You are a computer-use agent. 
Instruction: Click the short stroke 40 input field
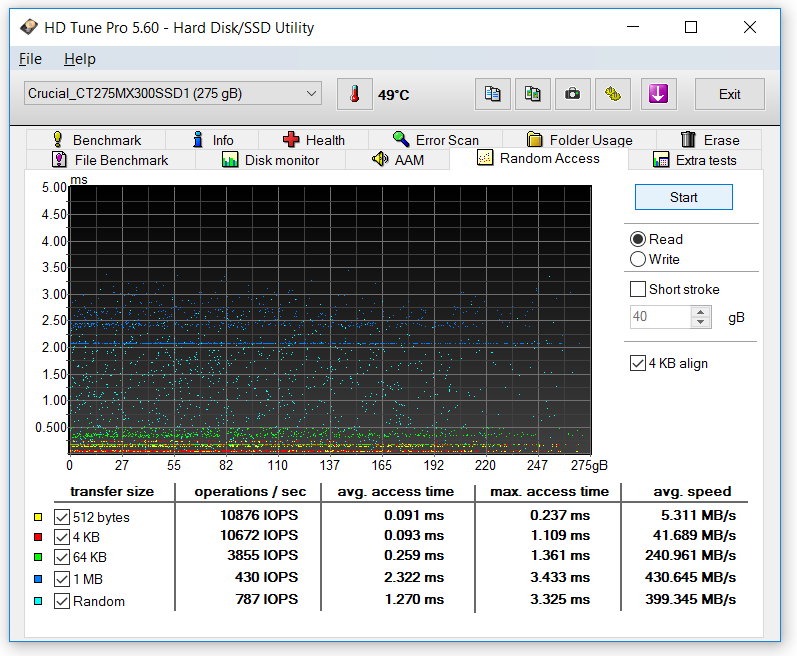[x=661, y=317]
